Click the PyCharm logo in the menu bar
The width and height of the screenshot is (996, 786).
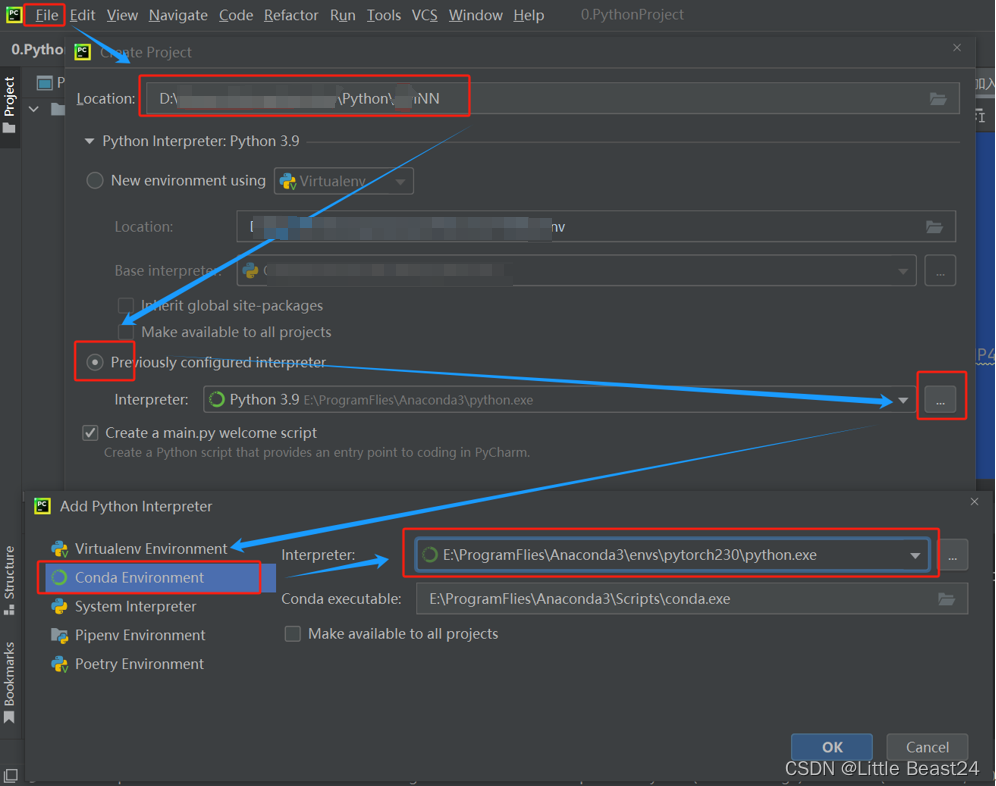13,15
